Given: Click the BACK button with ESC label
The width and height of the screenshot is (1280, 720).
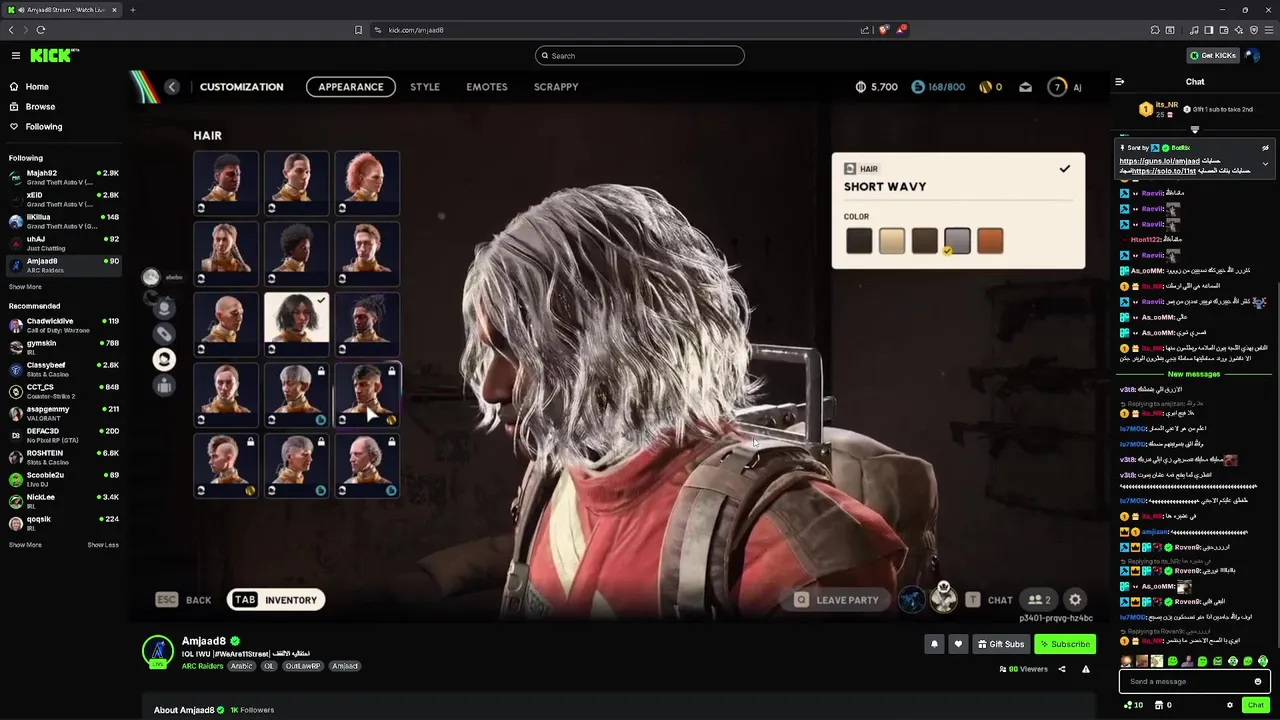Looking at the screenshot, I should click(184, 600).
